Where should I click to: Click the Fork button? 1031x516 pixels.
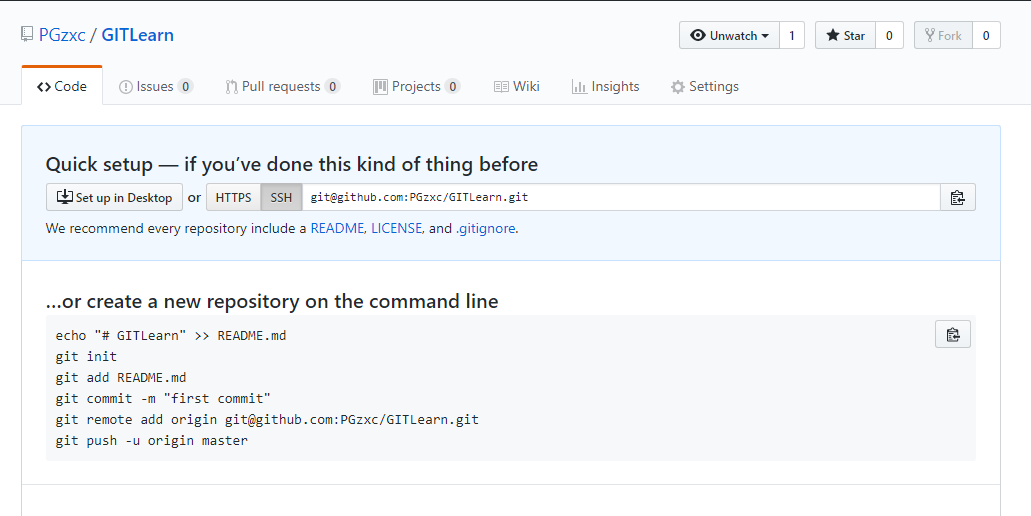(943, 35)
